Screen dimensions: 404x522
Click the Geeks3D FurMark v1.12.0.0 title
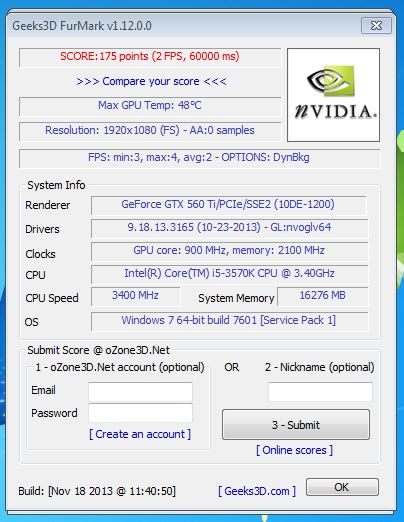pos(82,26)
